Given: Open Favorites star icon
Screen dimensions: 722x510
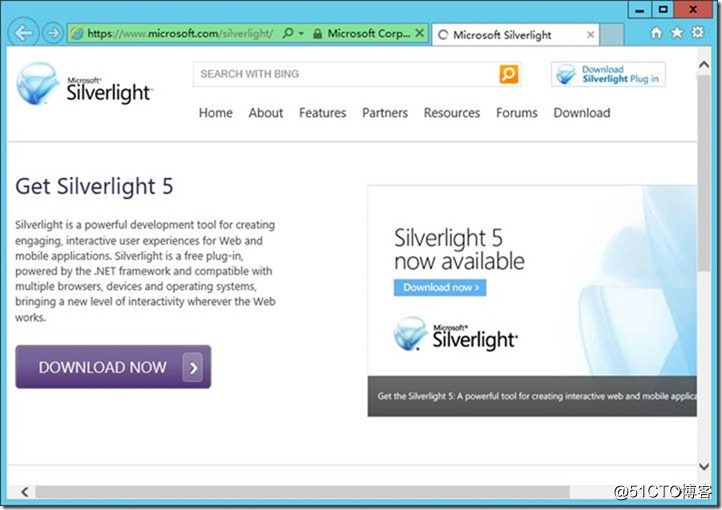Looking at the screenshot, I should coord(677,33).
